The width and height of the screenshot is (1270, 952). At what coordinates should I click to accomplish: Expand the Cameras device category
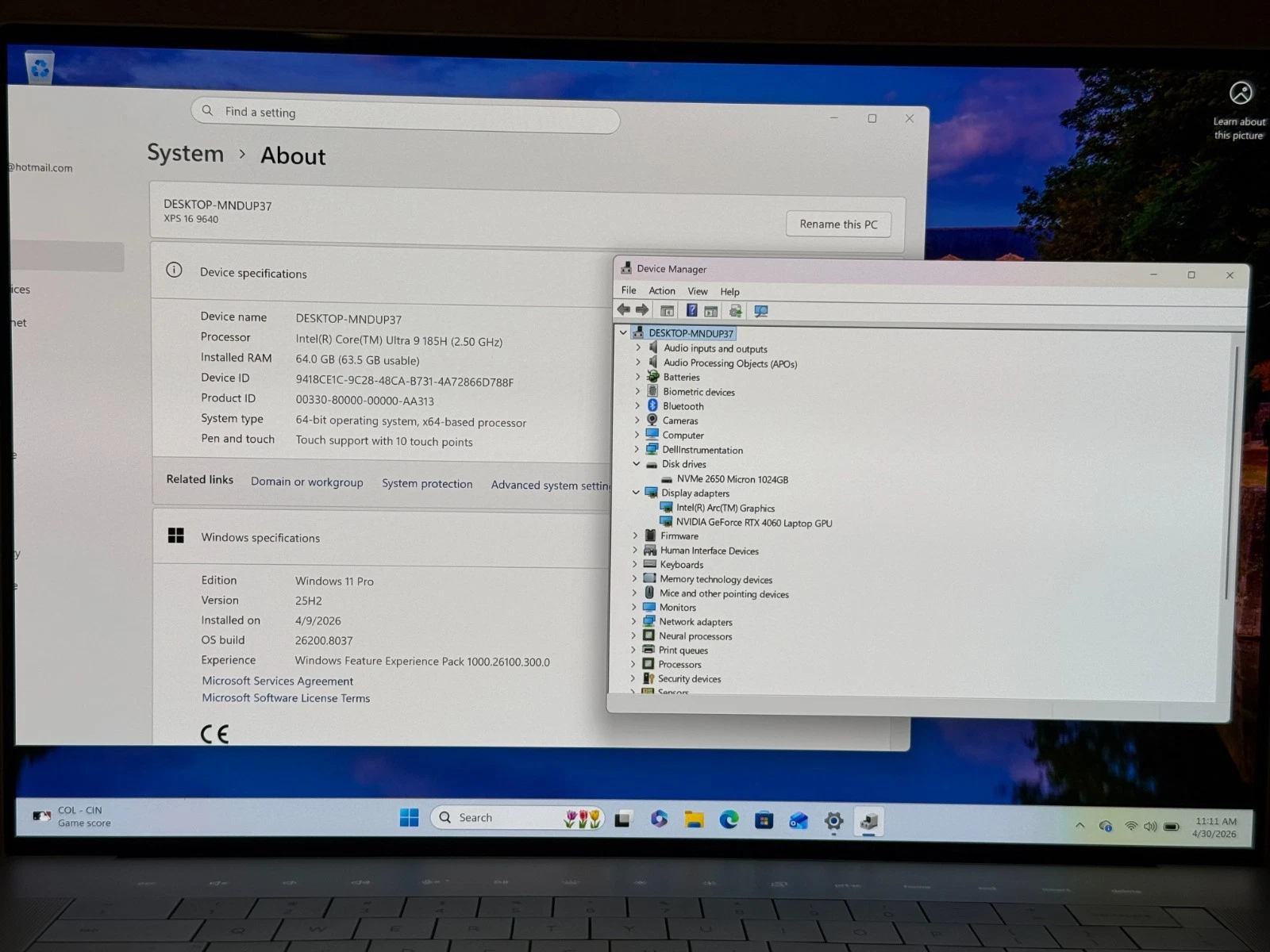pos(637,420)
